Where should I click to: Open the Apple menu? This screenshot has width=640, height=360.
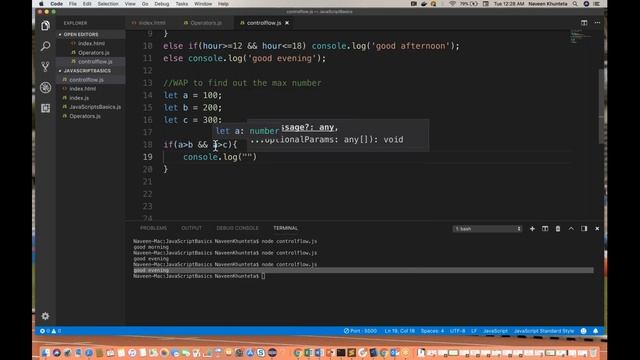[x=41, y=4]
